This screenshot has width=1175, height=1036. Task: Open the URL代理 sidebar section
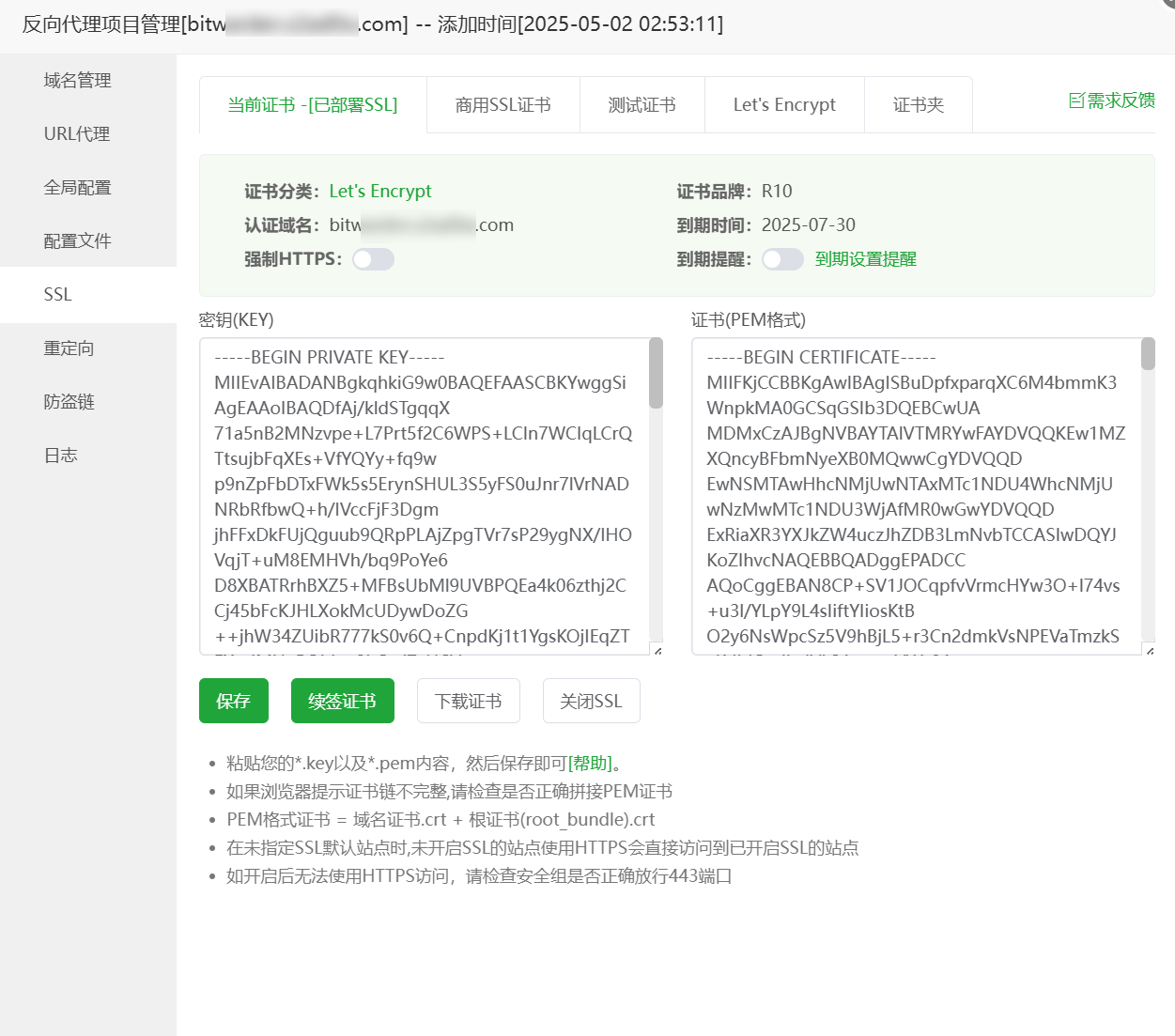(x=75, y=134)
